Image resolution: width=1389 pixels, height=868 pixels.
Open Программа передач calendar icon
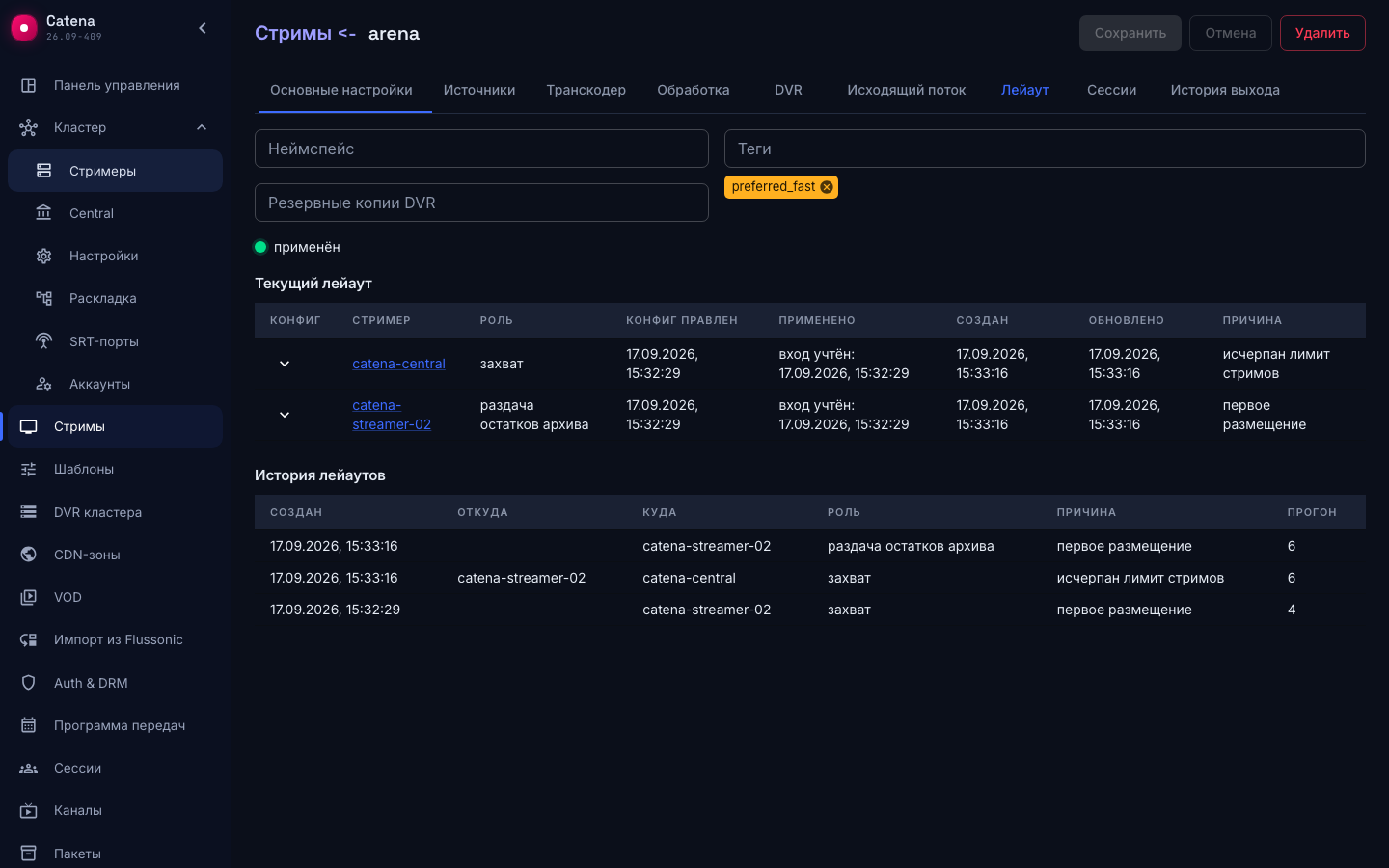29,725
